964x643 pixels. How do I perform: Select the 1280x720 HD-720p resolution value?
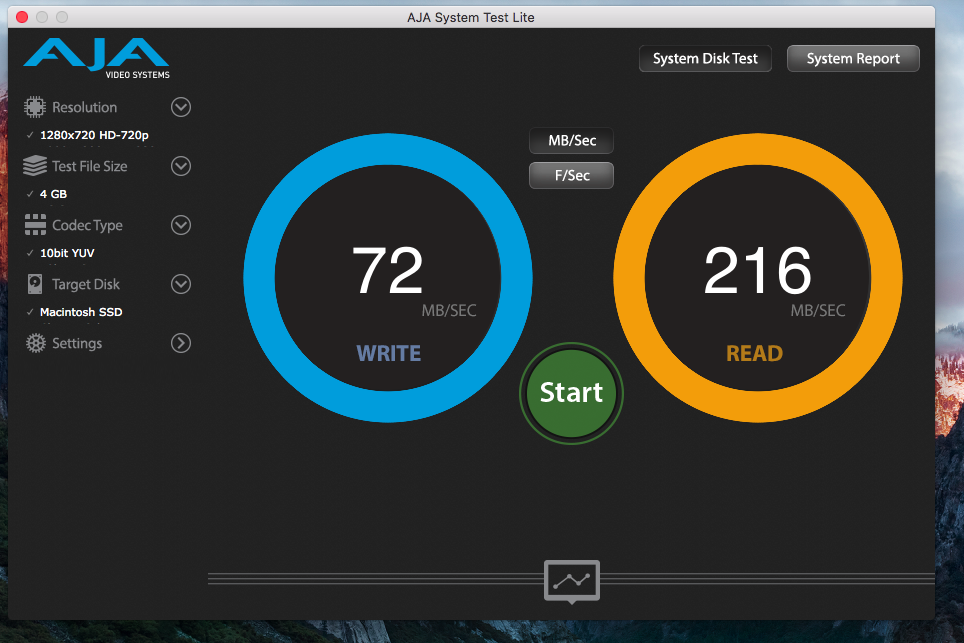point(94,135)
